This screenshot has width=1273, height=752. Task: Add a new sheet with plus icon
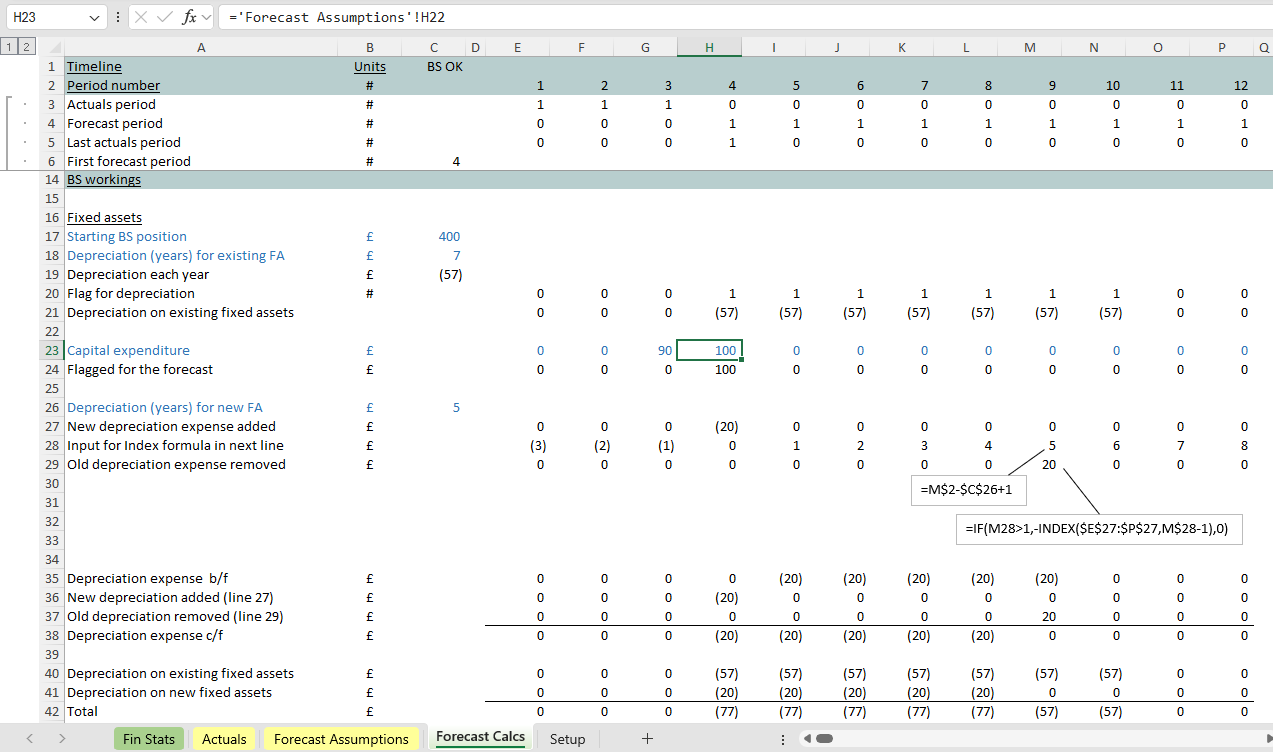[647, 739]
